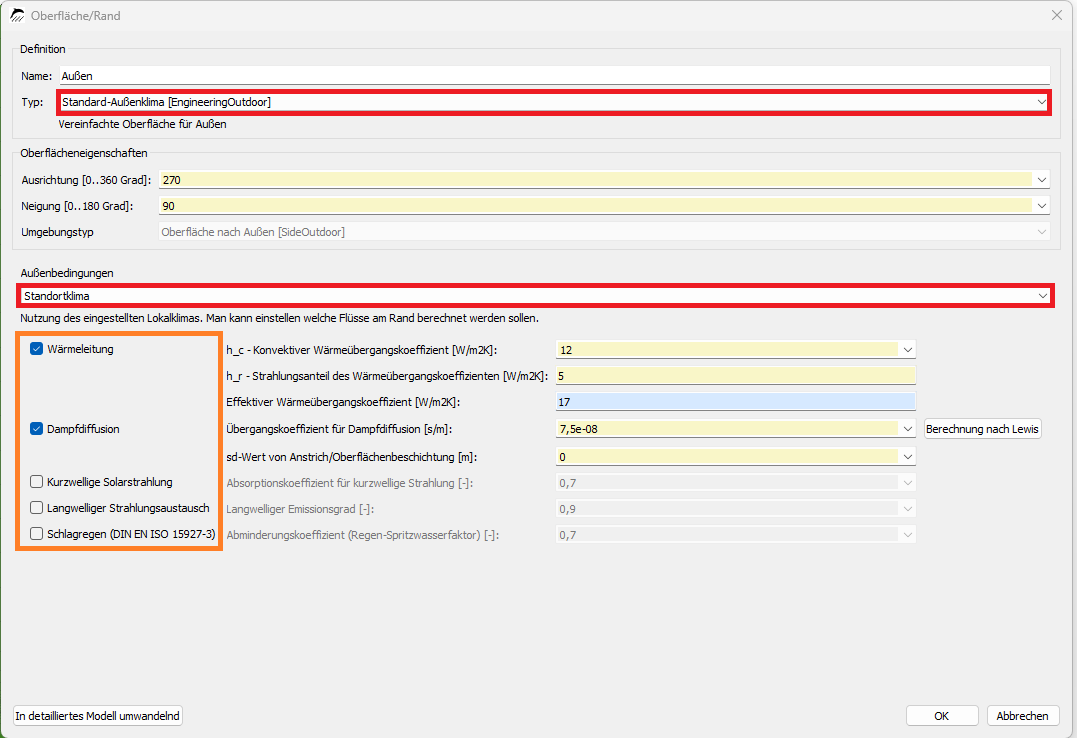Click the h_r Strahlungsanteil input field
Viewport: 1077px width, 738px height.
pyautogui.click(x=736, y=376)
